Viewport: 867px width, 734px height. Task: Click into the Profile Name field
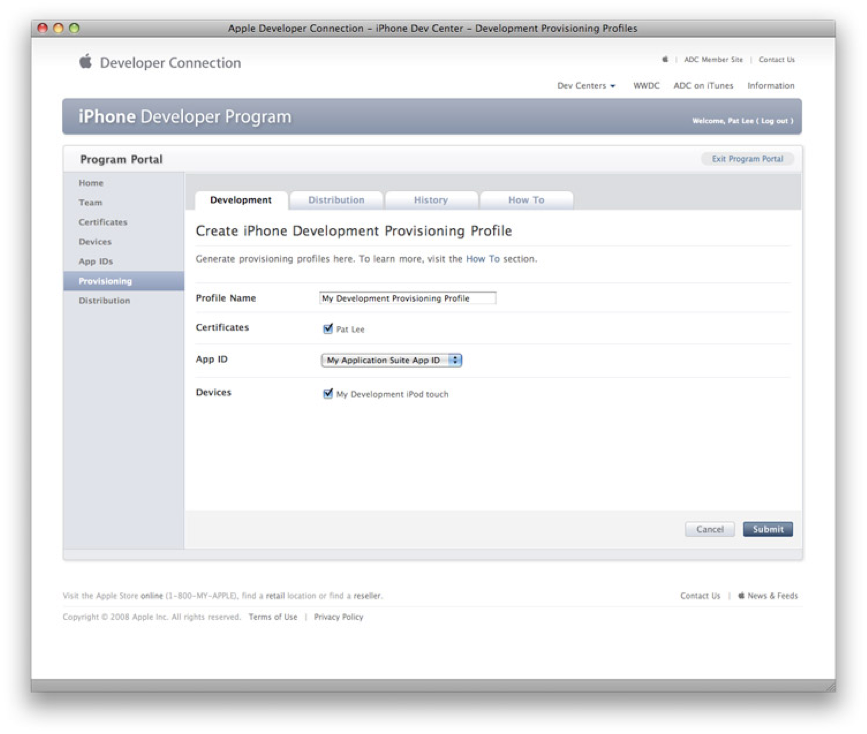408,298
